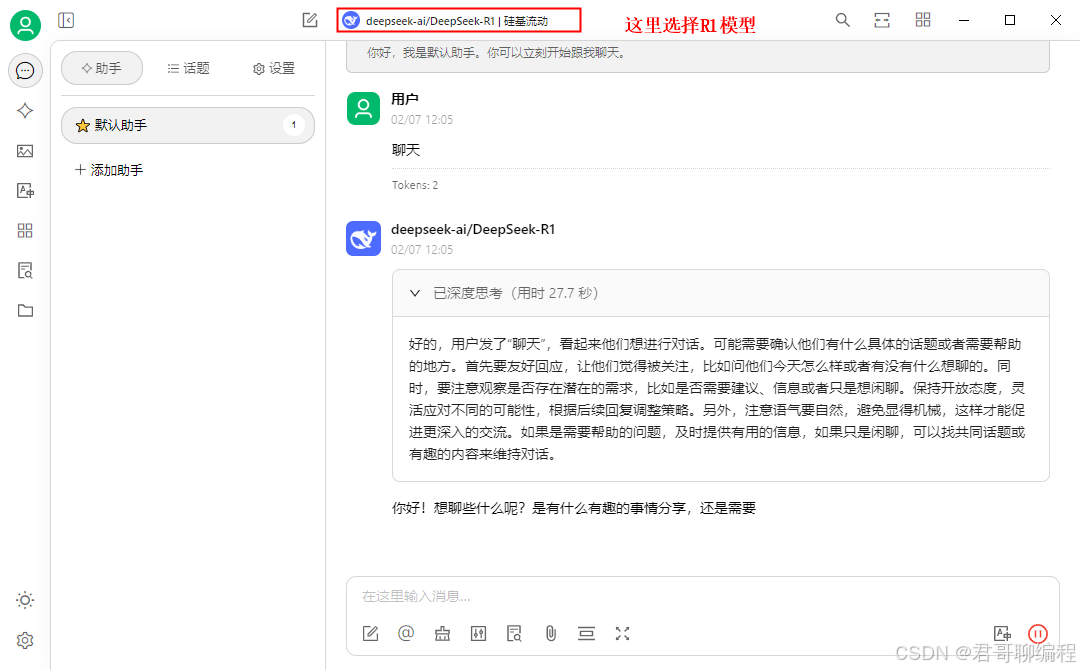Toggle narrow mode icon in top bar
Viewport: 1080px width, 670px height.
882,20
